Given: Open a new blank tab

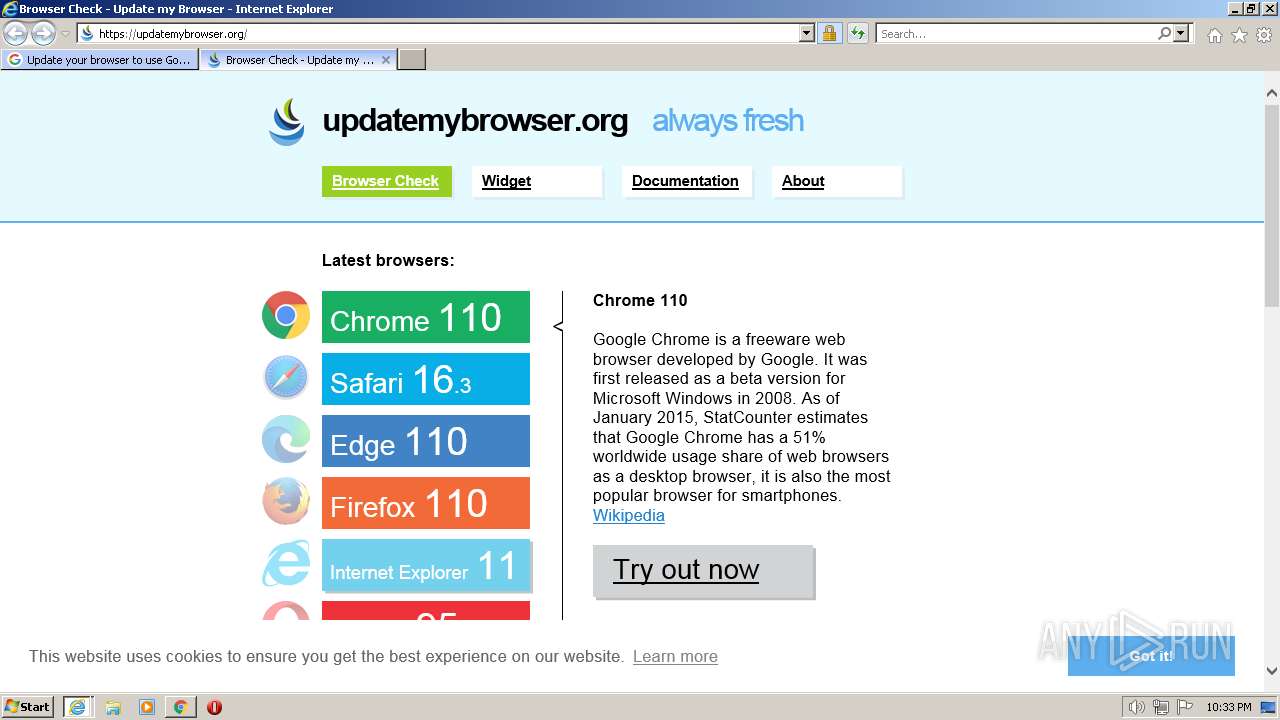Looking at the screenshot, I should 412,60.
